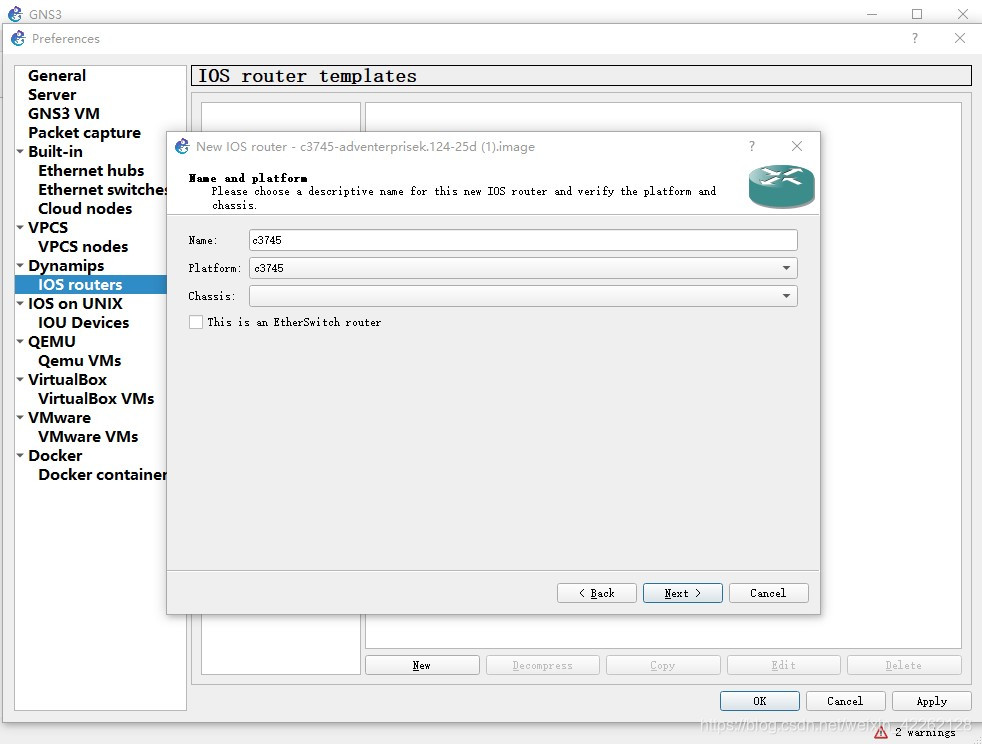Collapse the VirtualBox tree section
This screenshot has height=744, width=982.
click(x=20, y=380)
